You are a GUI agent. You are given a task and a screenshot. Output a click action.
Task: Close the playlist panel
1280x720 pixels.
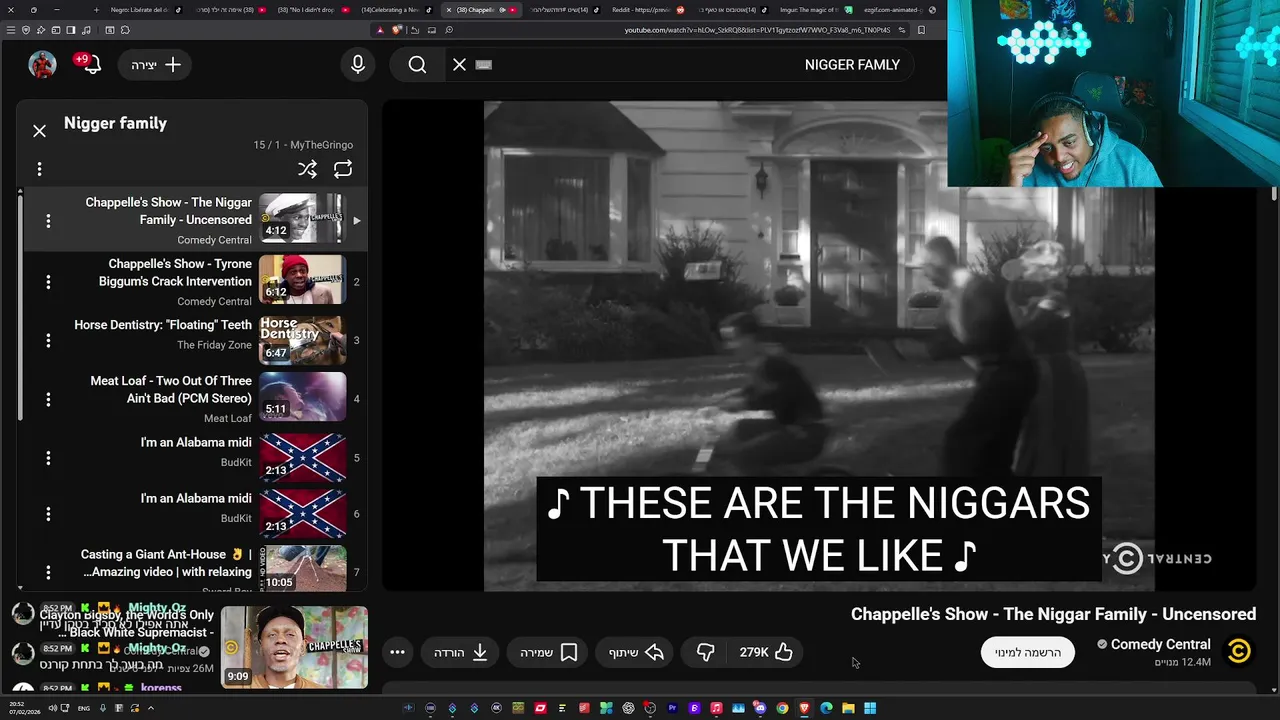click(x=39, y=131)
